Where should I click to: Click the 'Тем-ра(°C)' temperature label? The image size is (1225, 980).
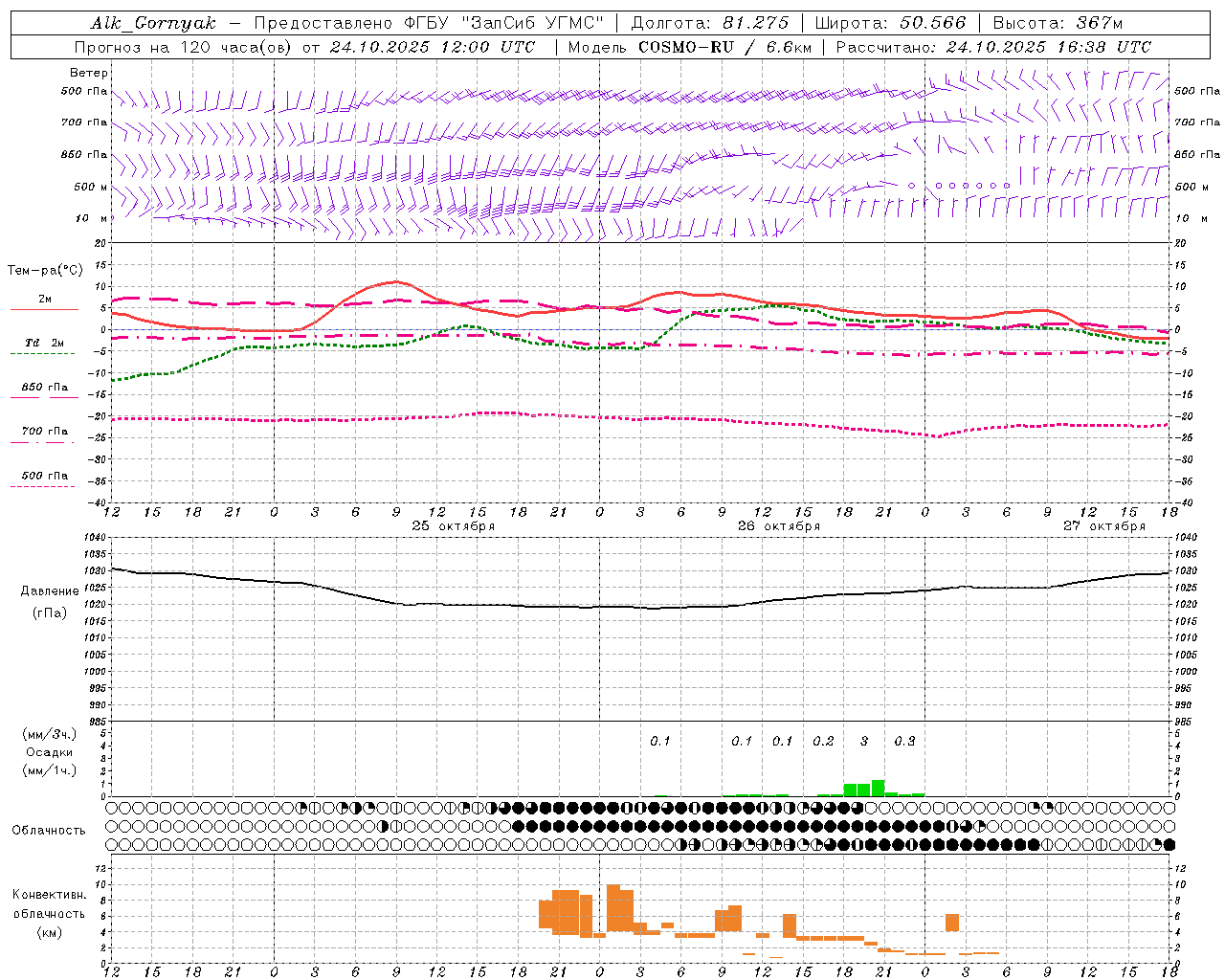(45, 271)
